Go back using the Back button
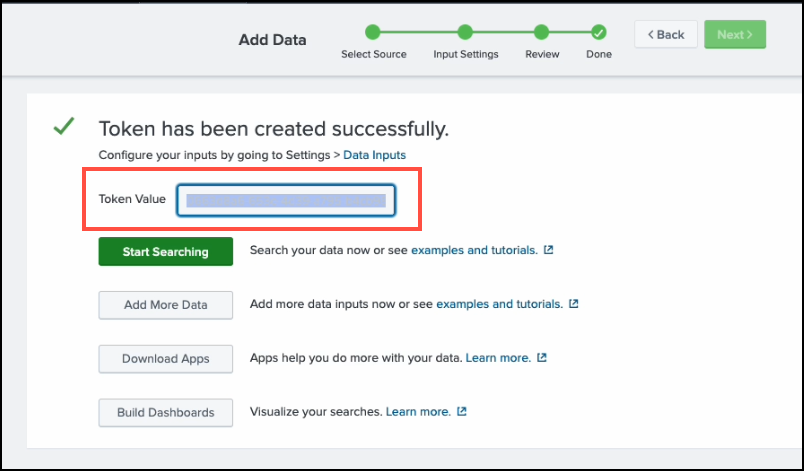 click(x=666, y=34)
